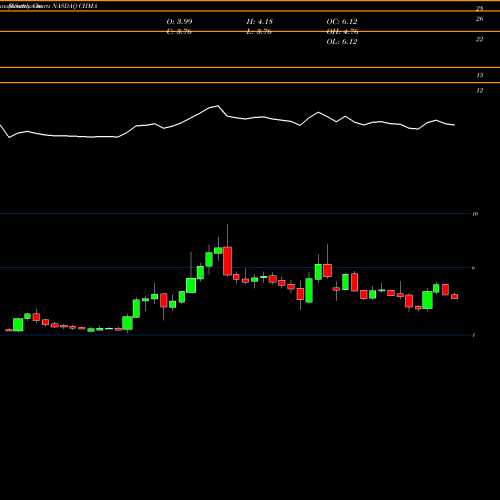Screen dimensions: 500x500
Task: Click the price axis label 6
Action: tap(474, 268)
